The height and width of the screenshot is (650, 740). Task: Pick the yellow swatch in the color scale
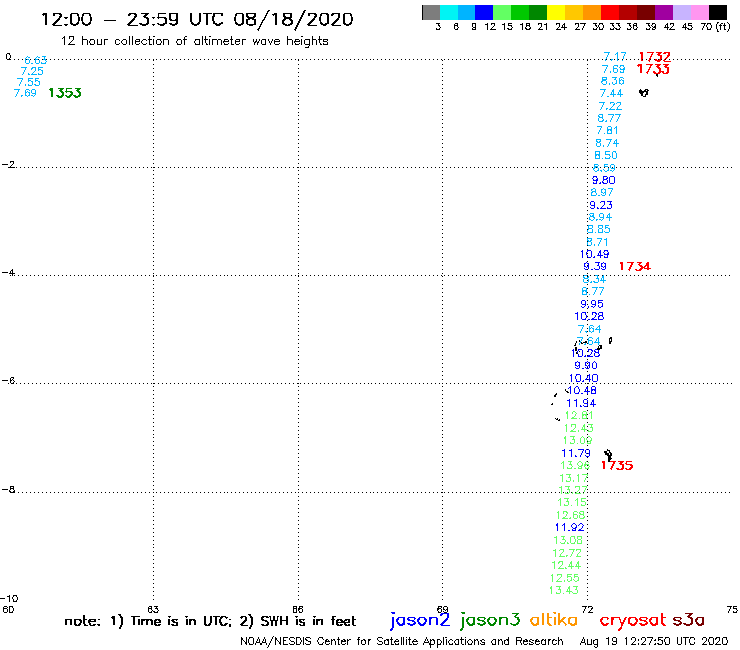pos(555,12)
